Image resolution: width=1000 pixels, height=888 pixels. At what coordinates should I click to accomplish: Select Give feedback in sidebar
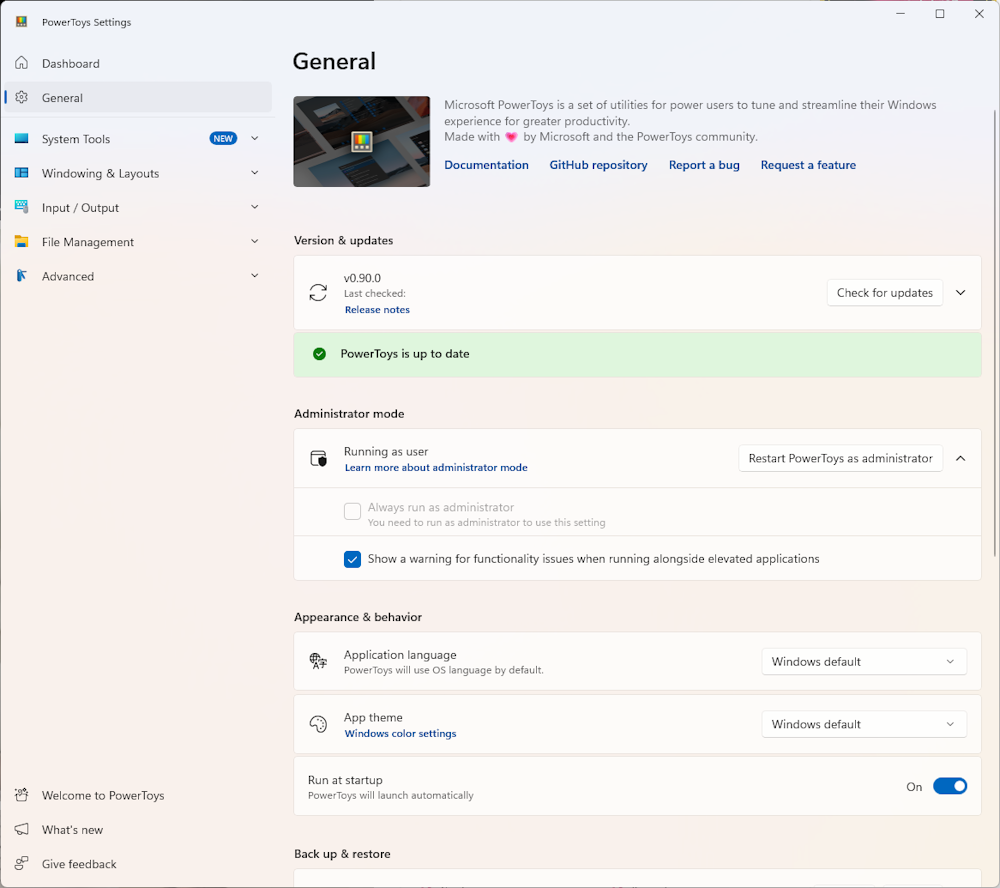coord(138,864)
